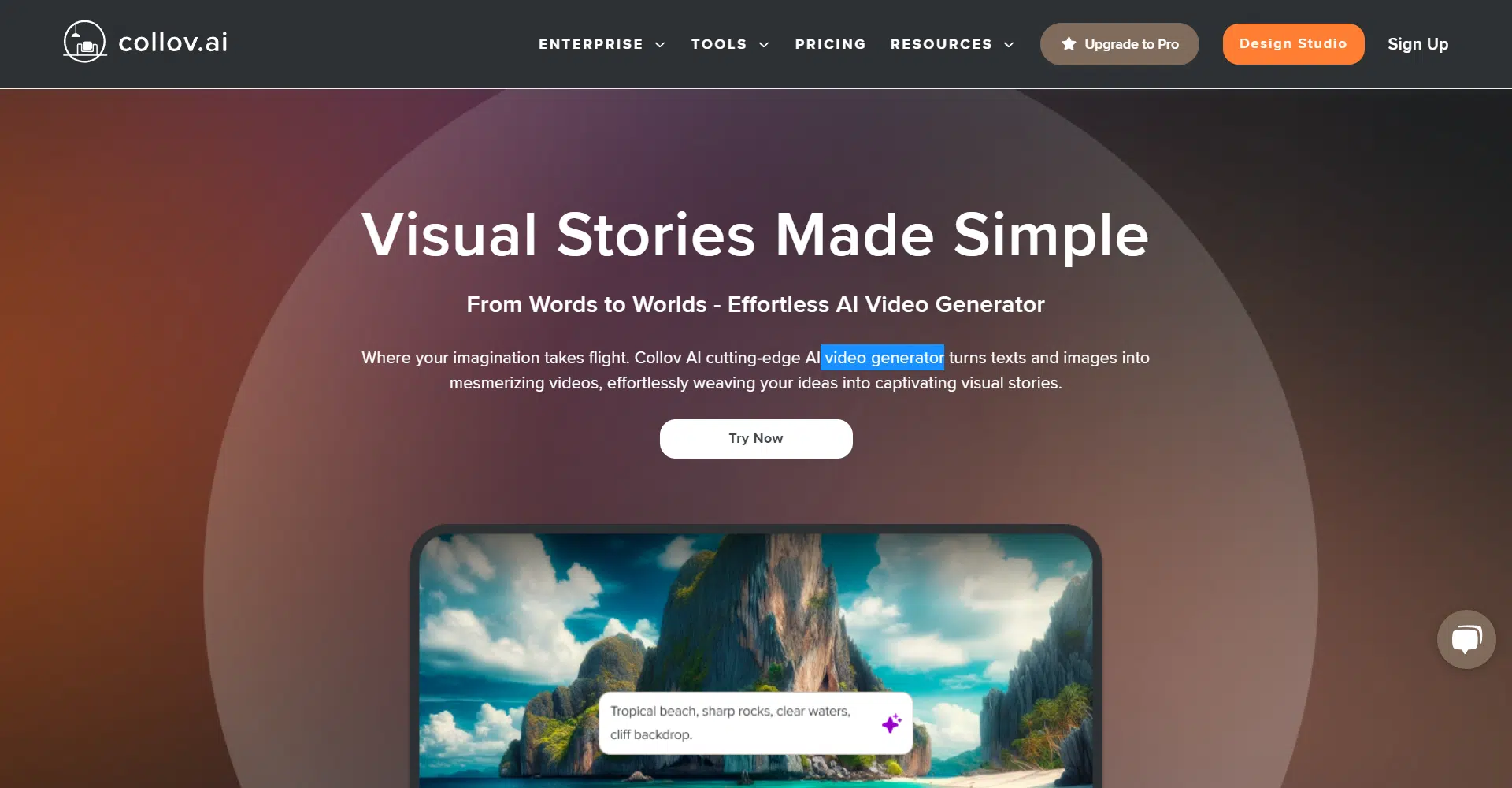The image size is (1512, 788).
Task: Click the purple sparkle generate icon
Action: 891,723
